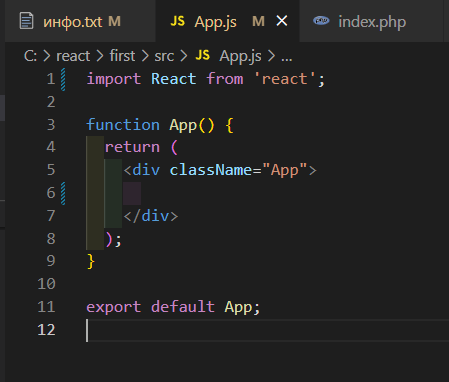
Task: Open the App.js breadcrumb file
Action: (240, 56)
